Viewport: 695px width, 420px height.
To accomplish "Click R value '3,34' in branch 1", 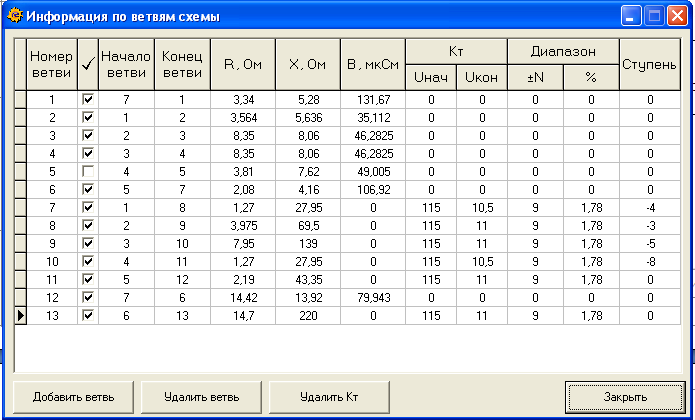I will [x=243, y=100].
